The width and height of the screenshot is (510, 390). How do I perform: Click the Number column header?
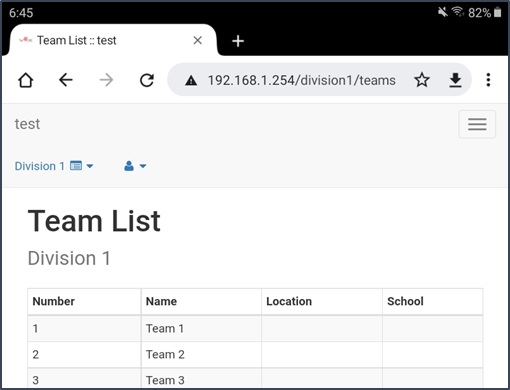tap(84, 301)
